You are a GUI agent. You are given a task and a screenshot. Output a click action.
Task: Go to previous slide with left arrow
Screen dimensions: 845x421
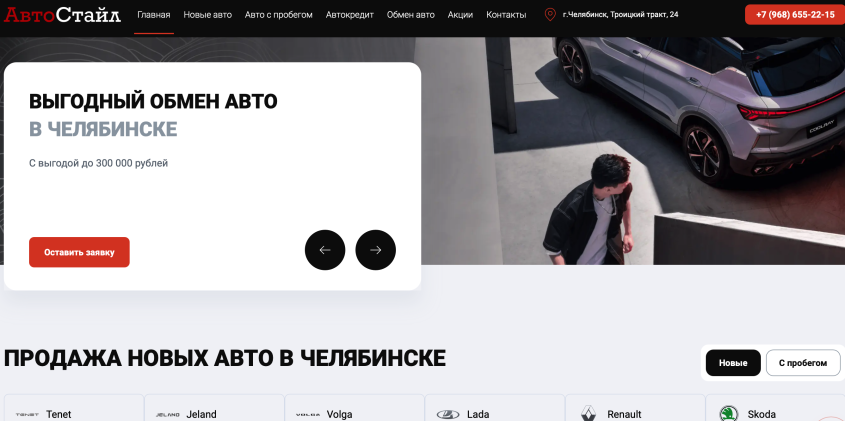325,250
